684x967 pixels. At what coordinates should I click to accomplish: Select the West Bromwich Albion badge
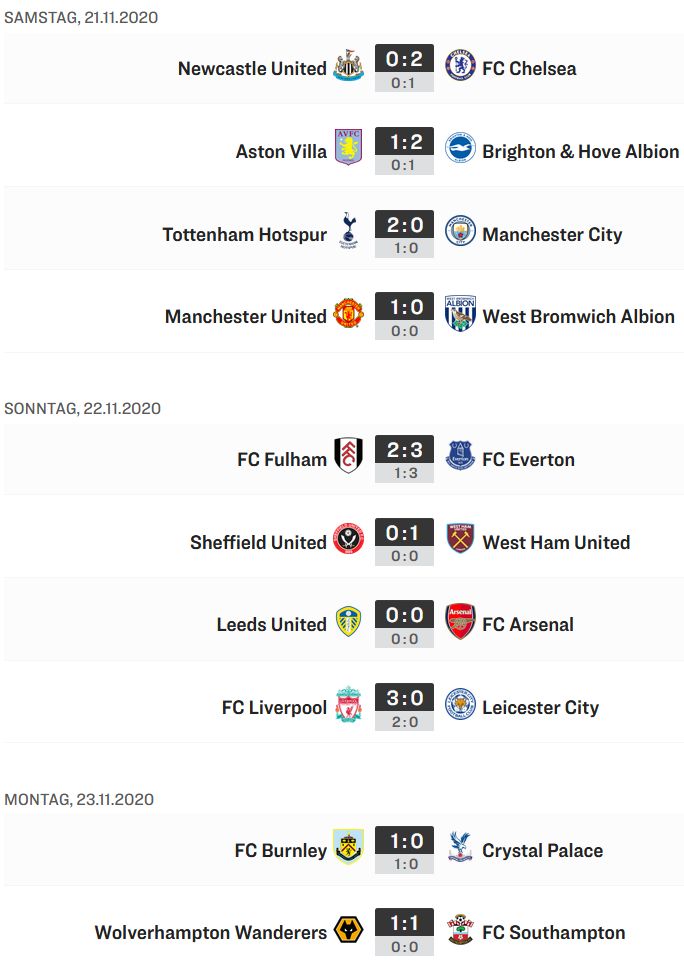tap(460, 313)
